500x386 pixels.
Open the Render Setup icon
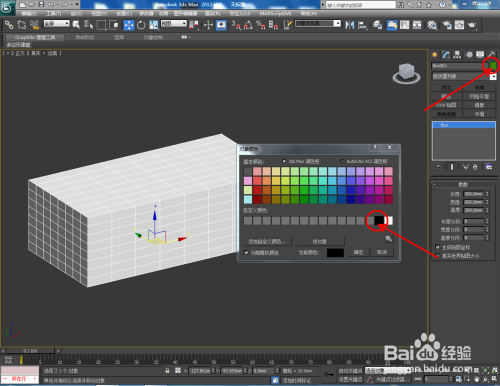(447, 25)
